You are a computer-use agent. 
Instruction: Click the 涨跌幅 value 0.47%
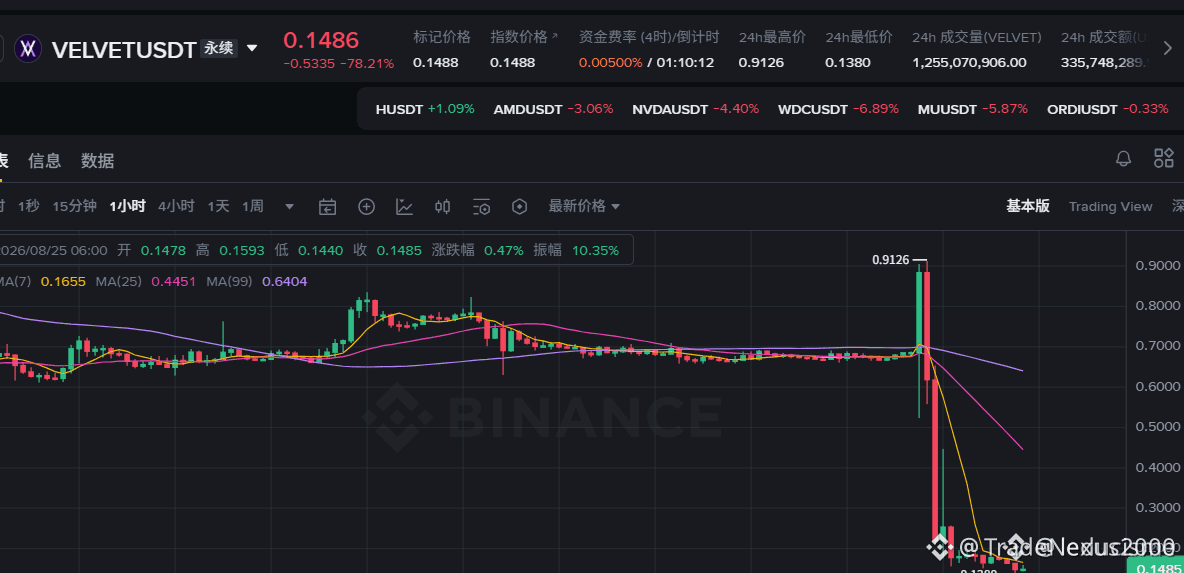[504, 250]
